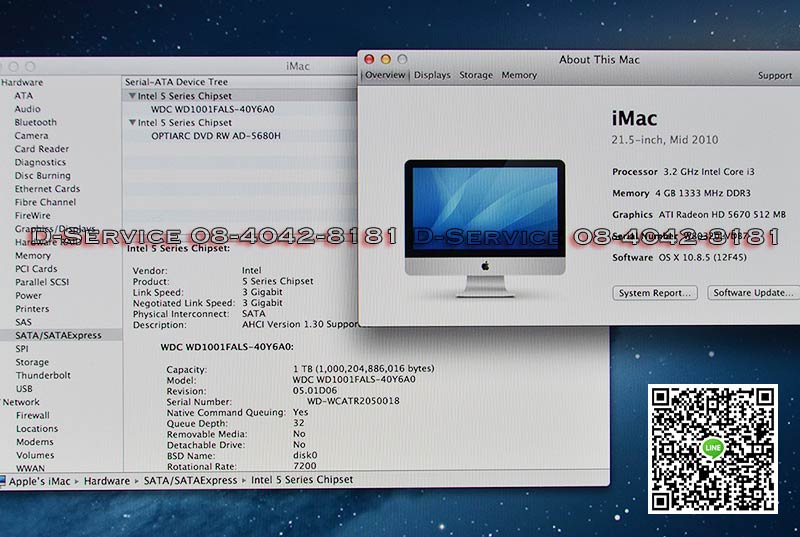Click the System Report button
The width and height of the screenshot is (800, 537).
(x=655, y=293)
